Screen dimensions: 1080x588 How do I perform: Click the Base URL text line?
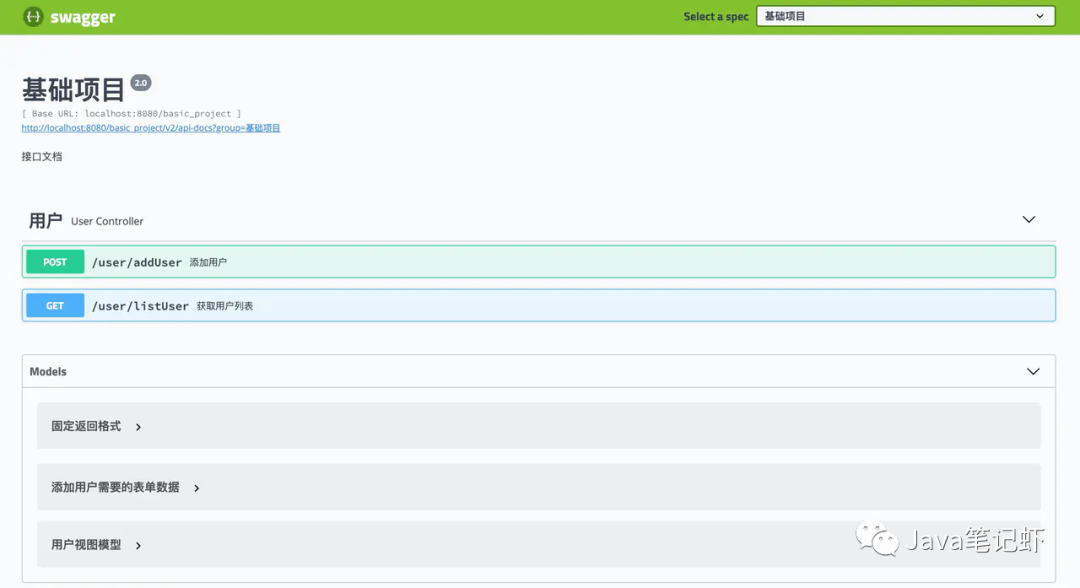132,114
